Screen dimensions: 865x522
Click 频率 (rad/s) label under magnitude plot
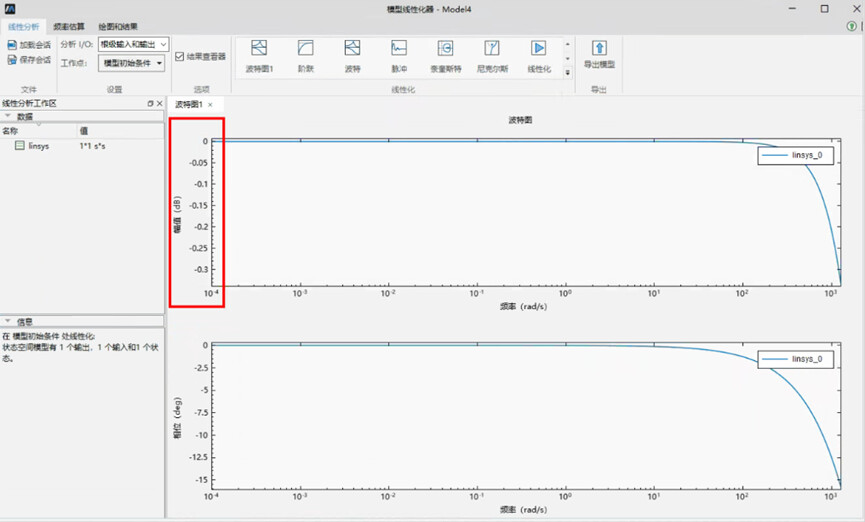click(524, 306)
